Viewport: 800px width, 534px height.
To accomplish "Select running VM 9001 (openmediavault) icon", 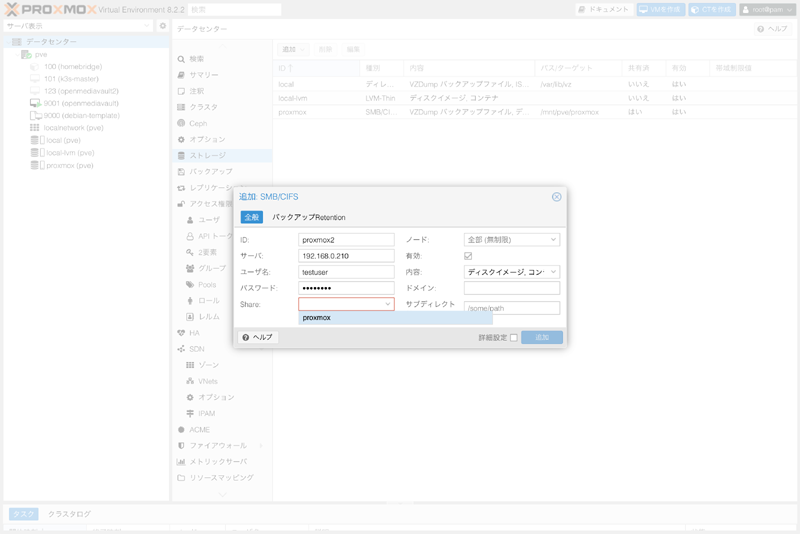I will click(35, 104).
